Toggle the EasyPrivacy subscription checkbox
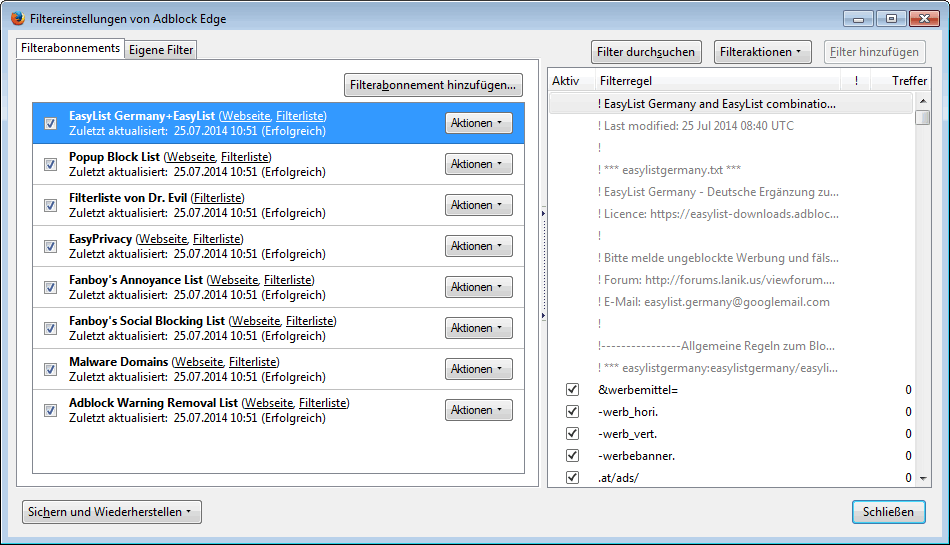Viewport: 950px width, 545px height. tap(51, 246)
